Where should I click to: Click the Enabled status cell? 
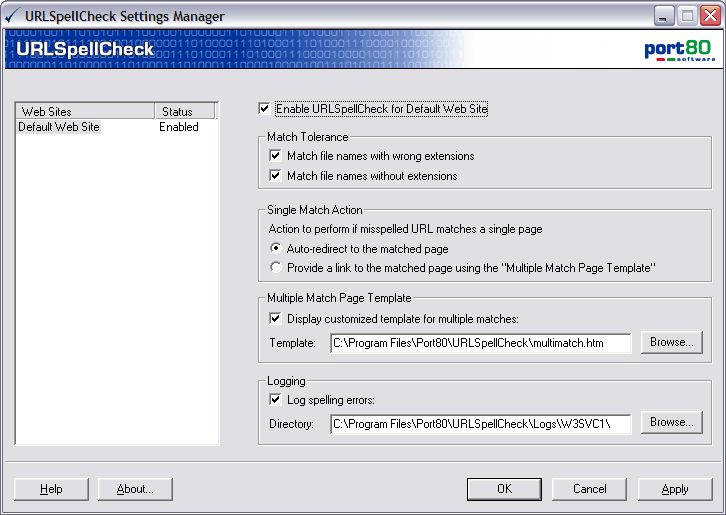(179, 127)
